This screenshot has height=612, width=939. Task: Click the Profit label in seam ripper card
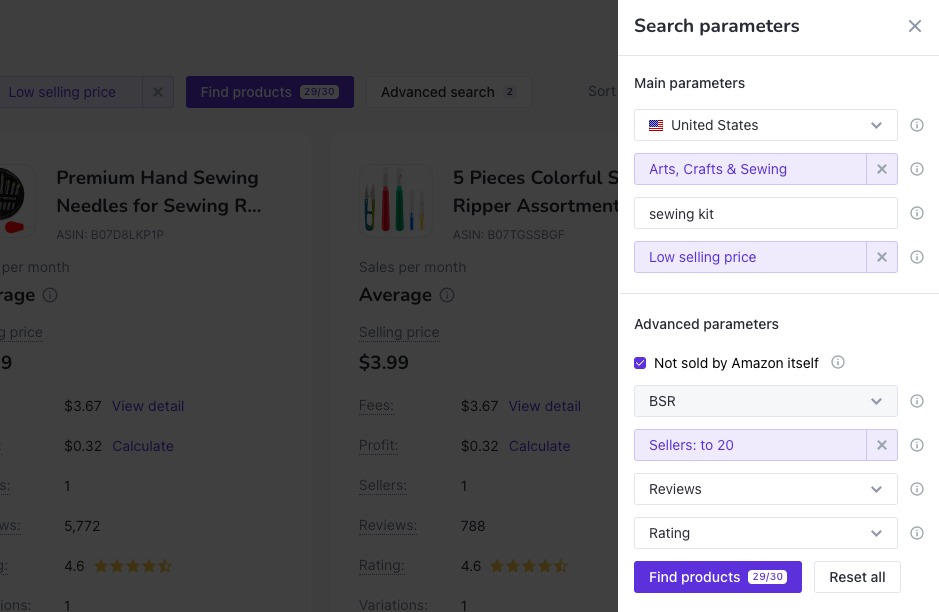[x=378, y=446]
